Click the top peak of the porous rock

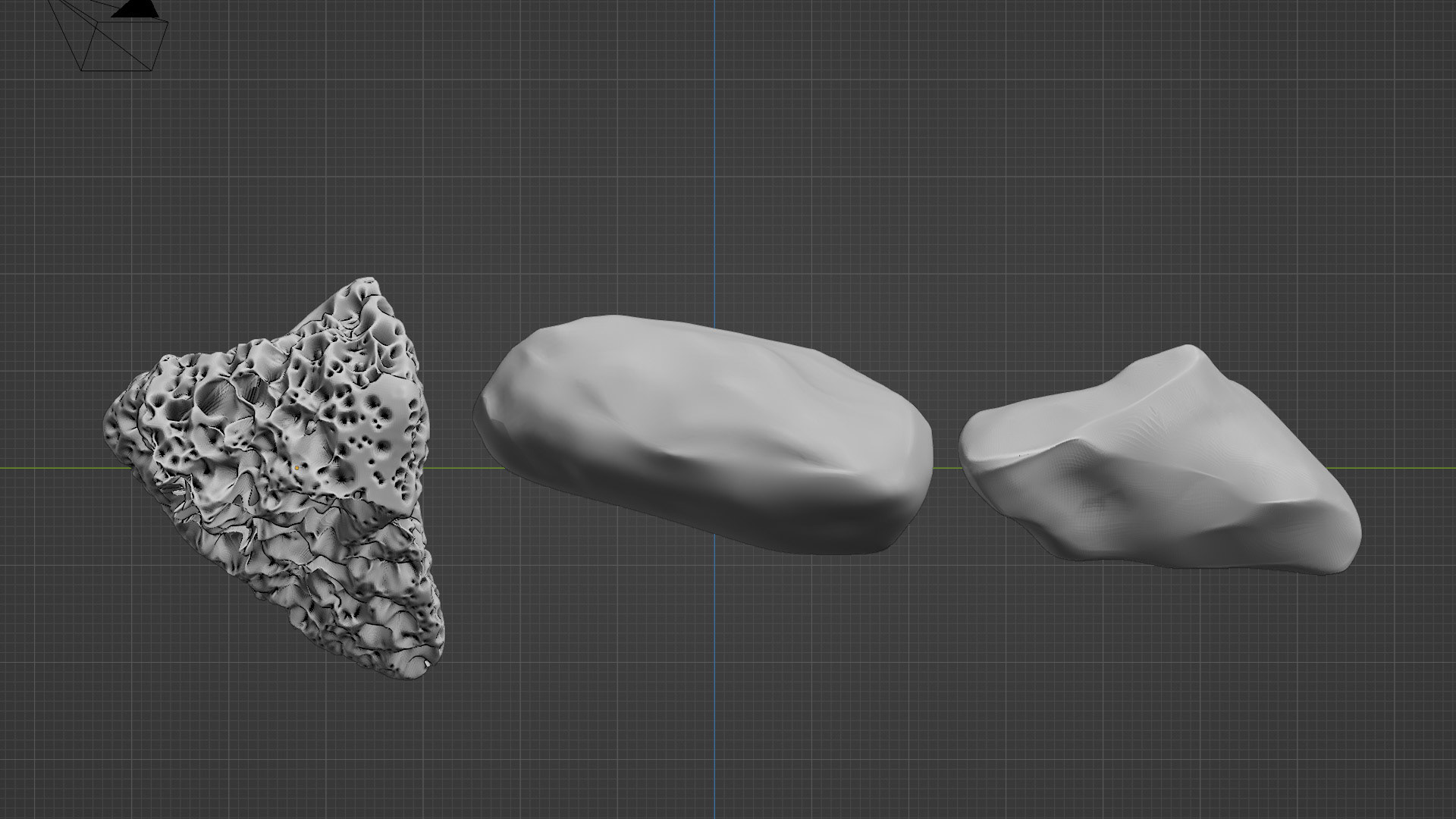click(x=369, y=282)
